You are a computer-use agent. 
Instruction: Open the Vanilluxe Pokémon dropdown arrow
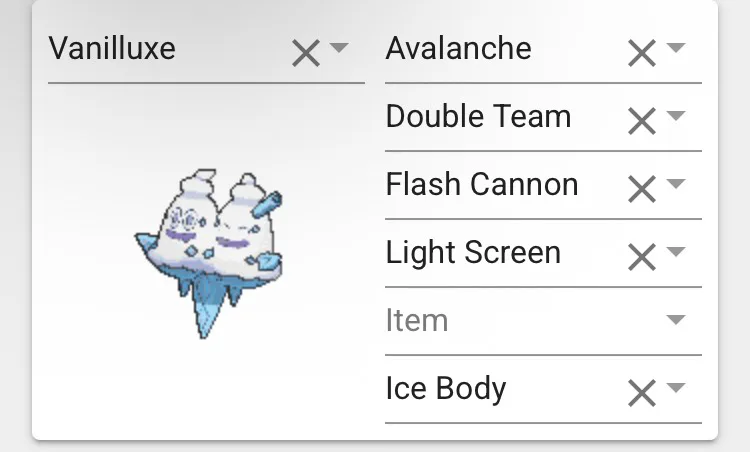coord(339,48)
